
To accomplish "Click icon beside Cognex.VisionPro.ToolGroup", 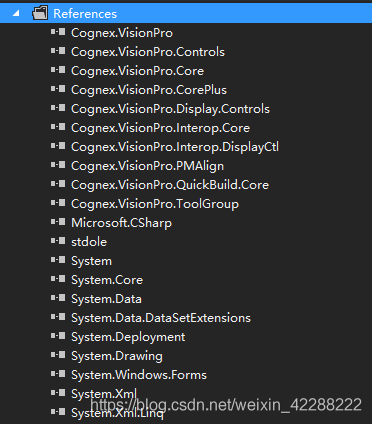I will click(x=58, y=203).
